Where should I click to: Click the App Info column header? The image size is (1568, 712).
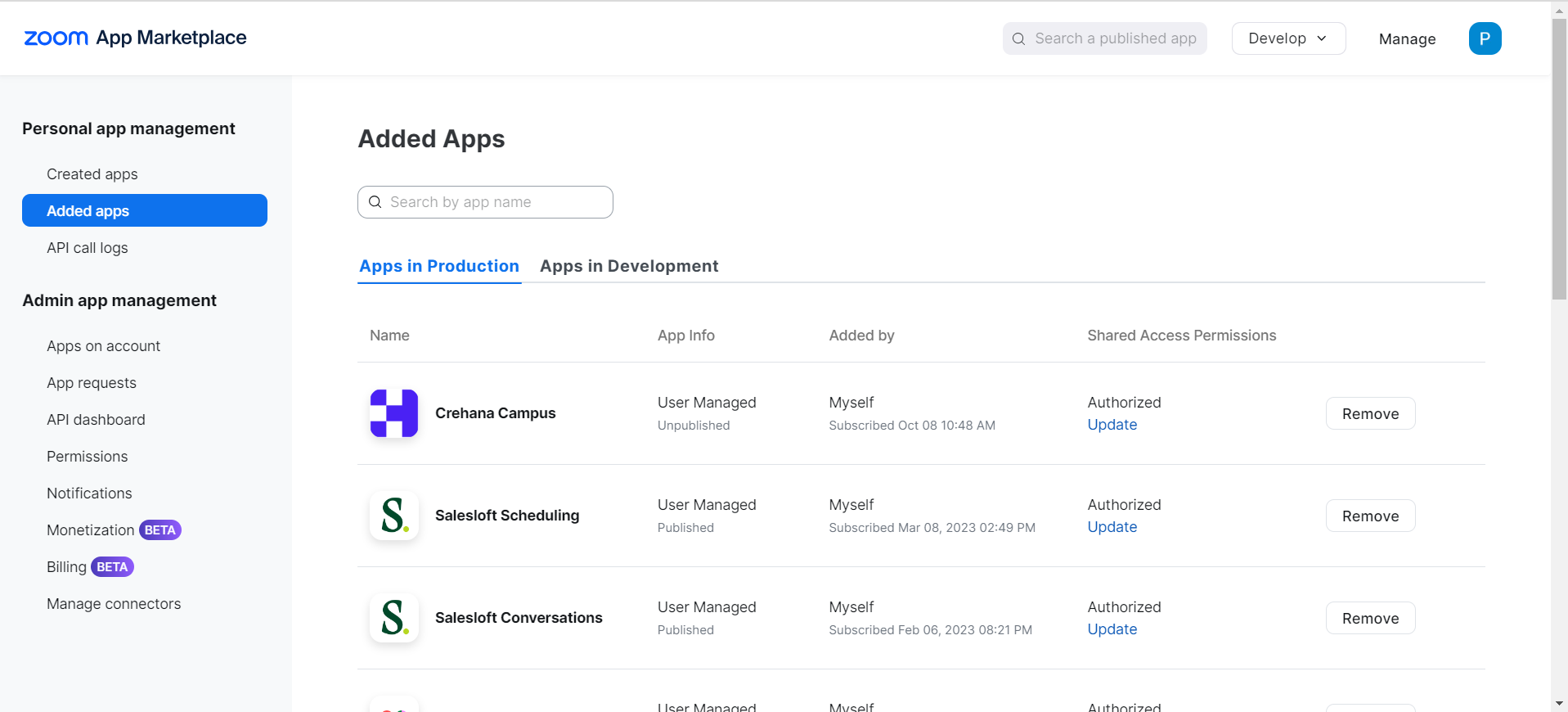pos(686,336)
